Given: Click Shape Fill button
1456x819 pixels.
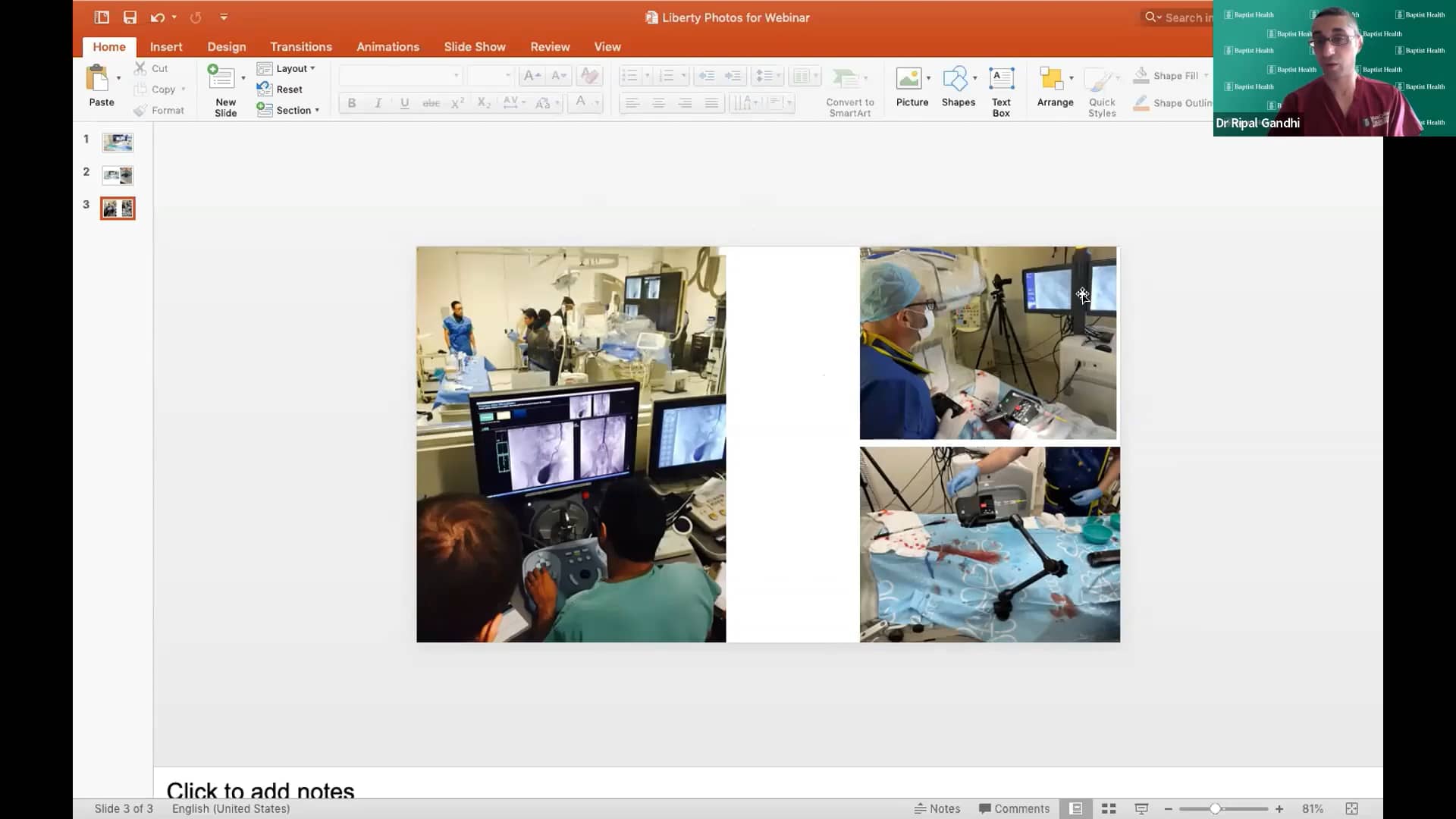Looking at the screenshot, I should pos(1169,75).
